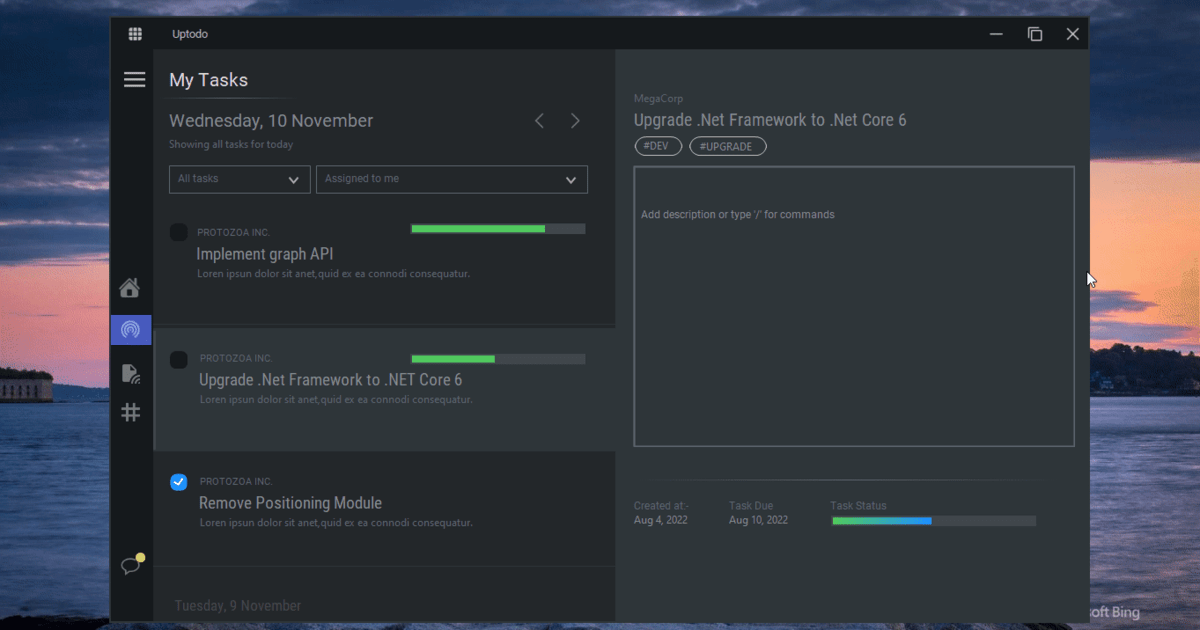1200x630 pixels.
Task: Click the #DEV tag pill
Action: pyautogui.click(x=658, y=146)
